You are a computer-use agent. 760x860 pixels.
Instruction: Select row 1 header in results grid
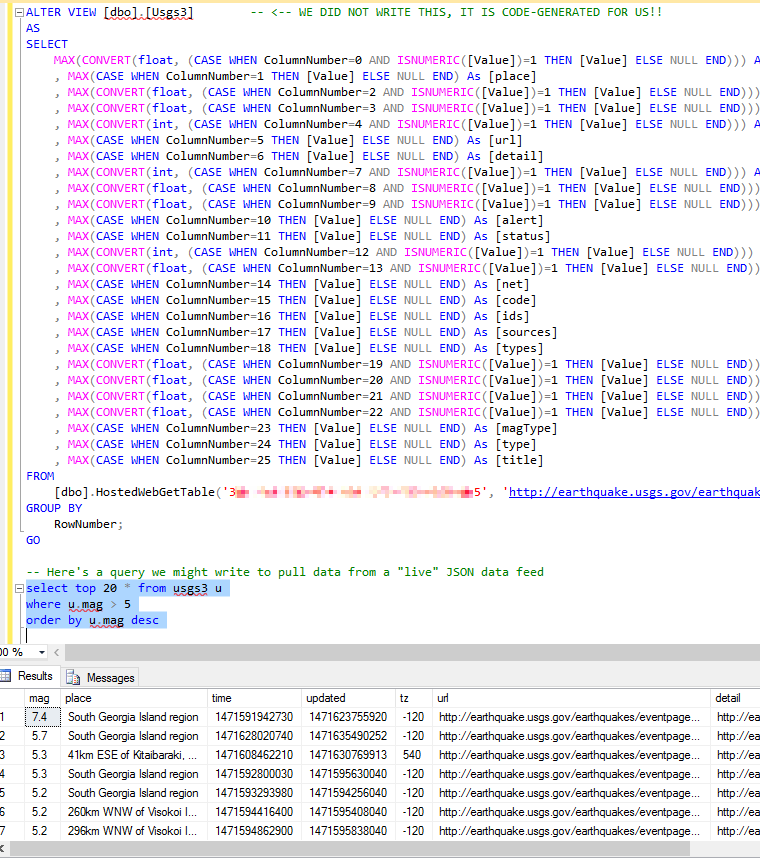[x=11, y=717]
